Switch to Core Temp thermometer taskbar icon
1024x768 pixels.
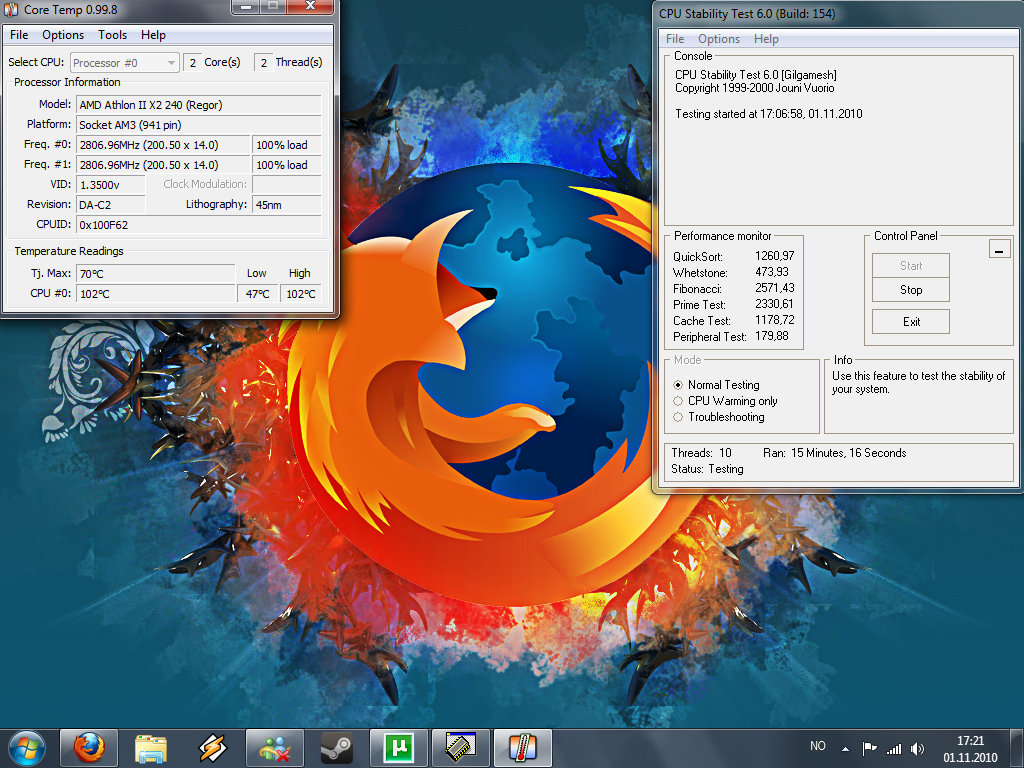(x=522, y=748)
